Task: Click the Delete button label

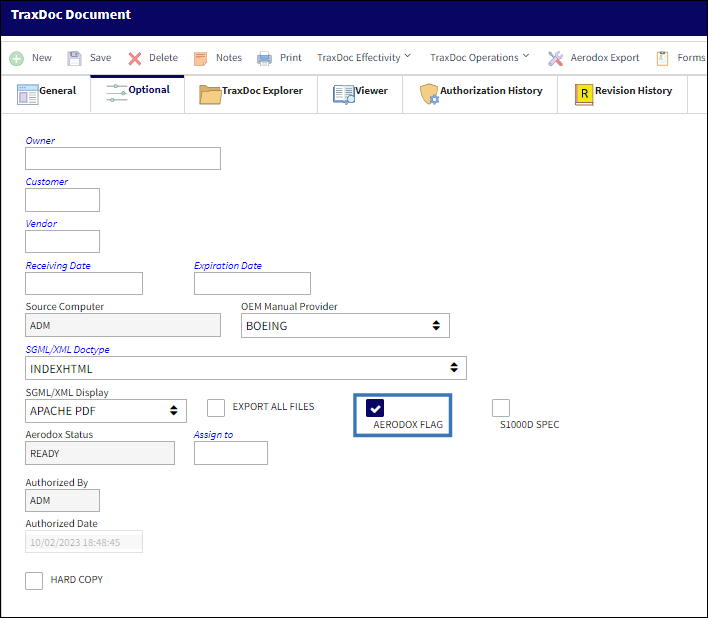Action: click(163, 58)
